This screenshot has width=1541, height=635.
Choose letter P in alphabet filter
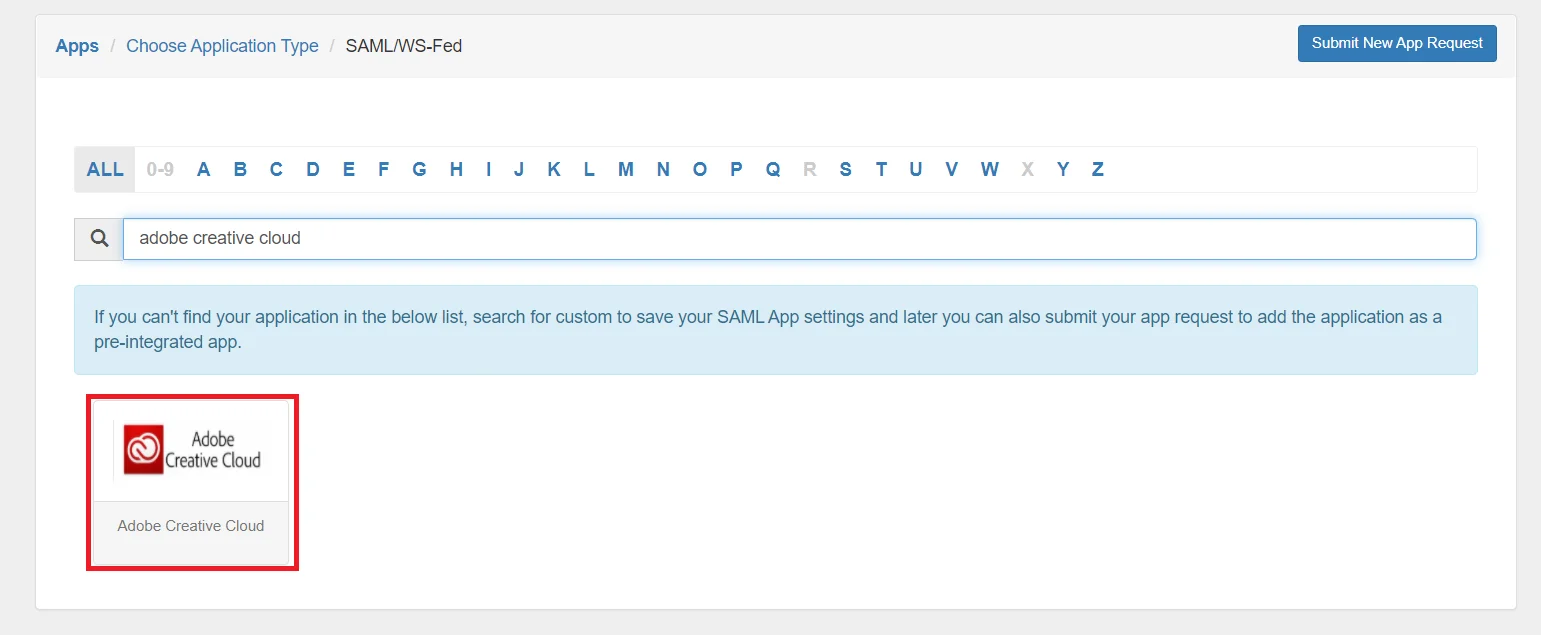[x=736, y=169]
